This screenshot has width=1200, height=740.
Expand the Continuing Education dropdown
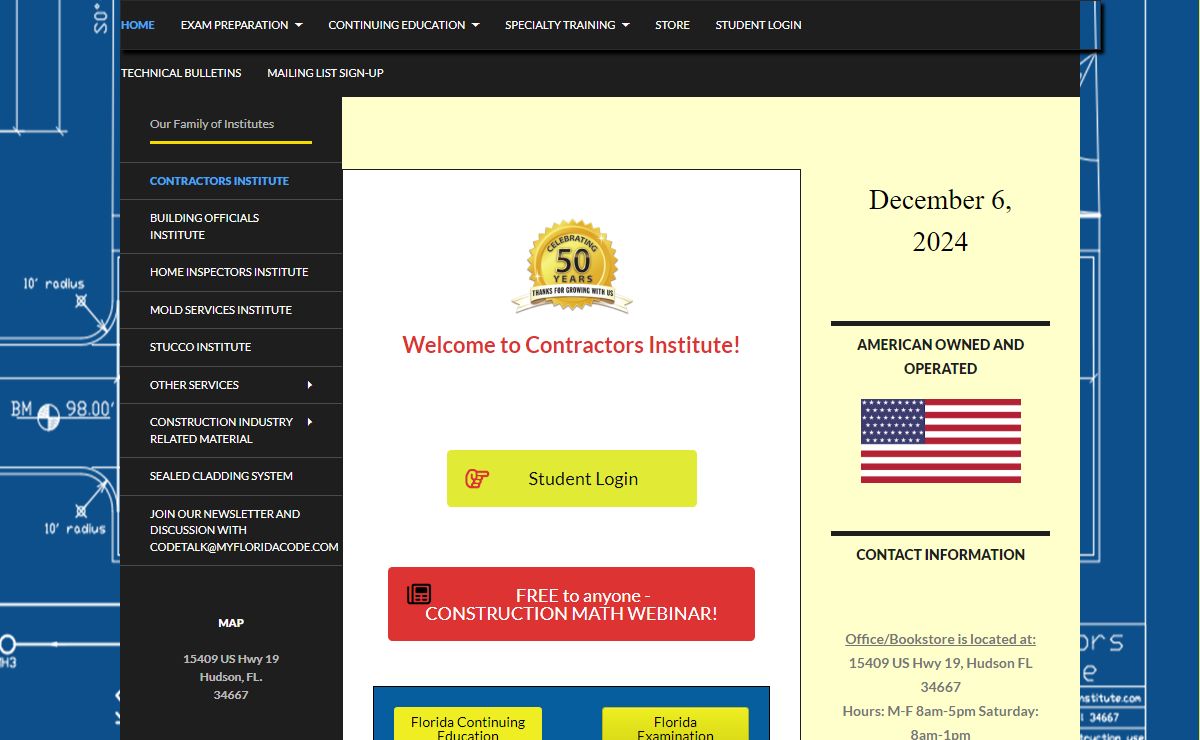point(404,25)
